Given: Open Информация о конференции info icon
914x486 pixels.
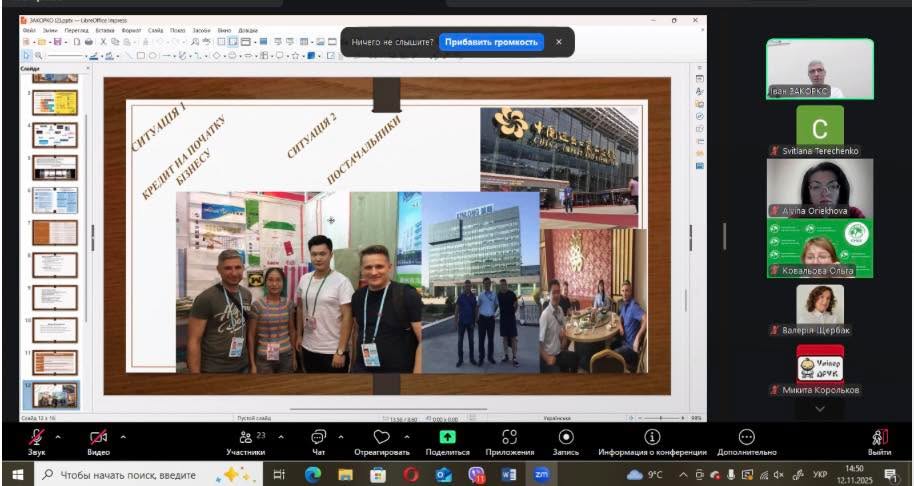Looking at the screenshot, I should [652, 437].
